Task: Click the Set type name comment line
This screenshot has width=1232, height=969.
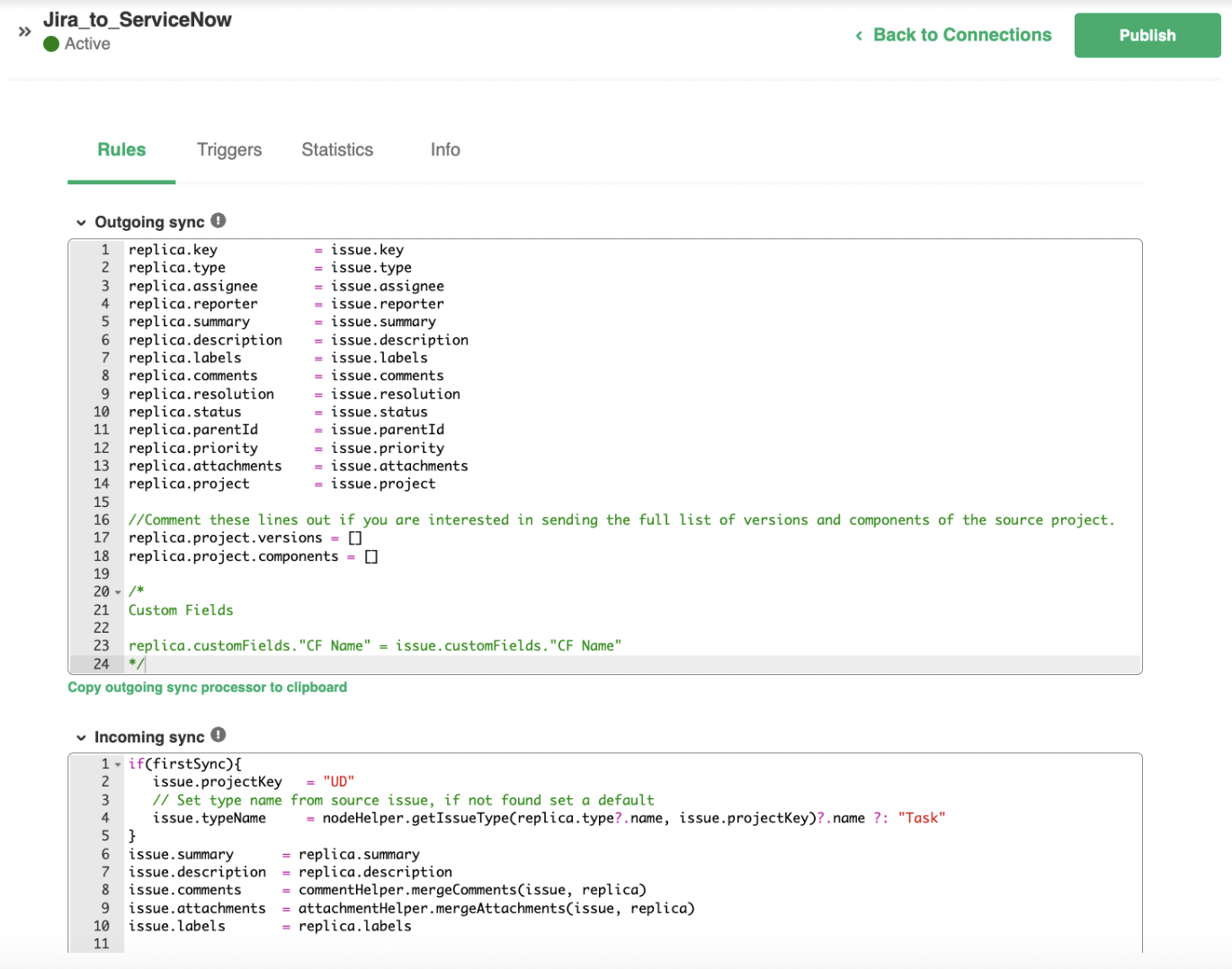Action: point(404,800)
